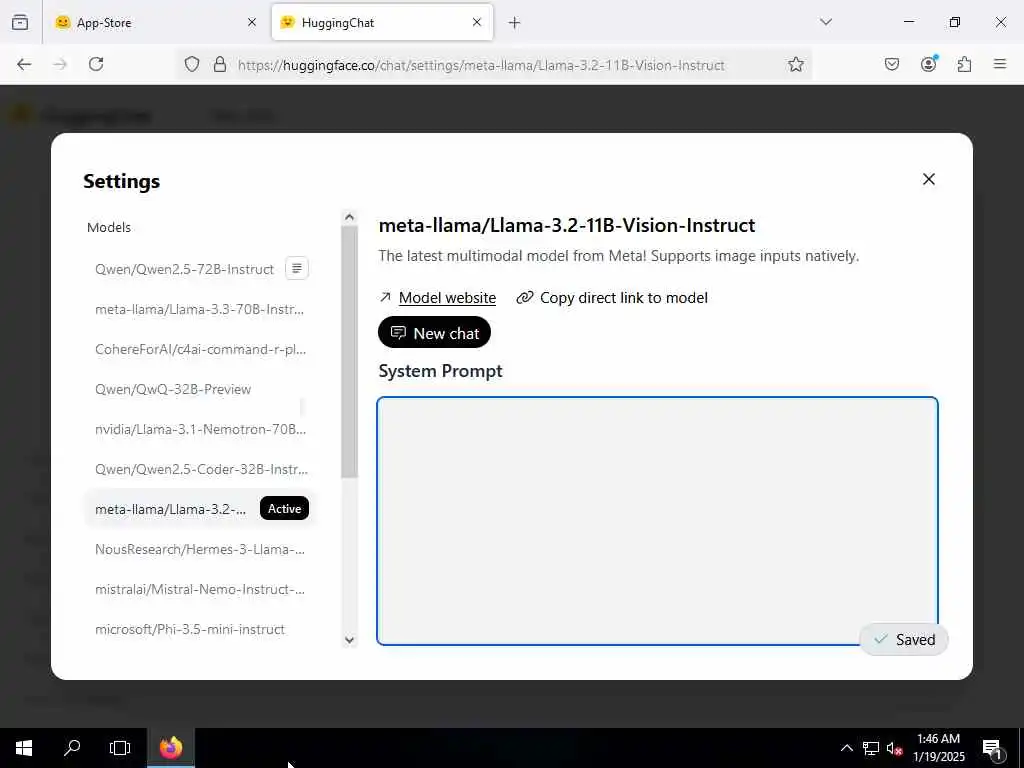Click the model list scroll up arrow
The width and height of the screenshot is (1024, 768).
349,217
